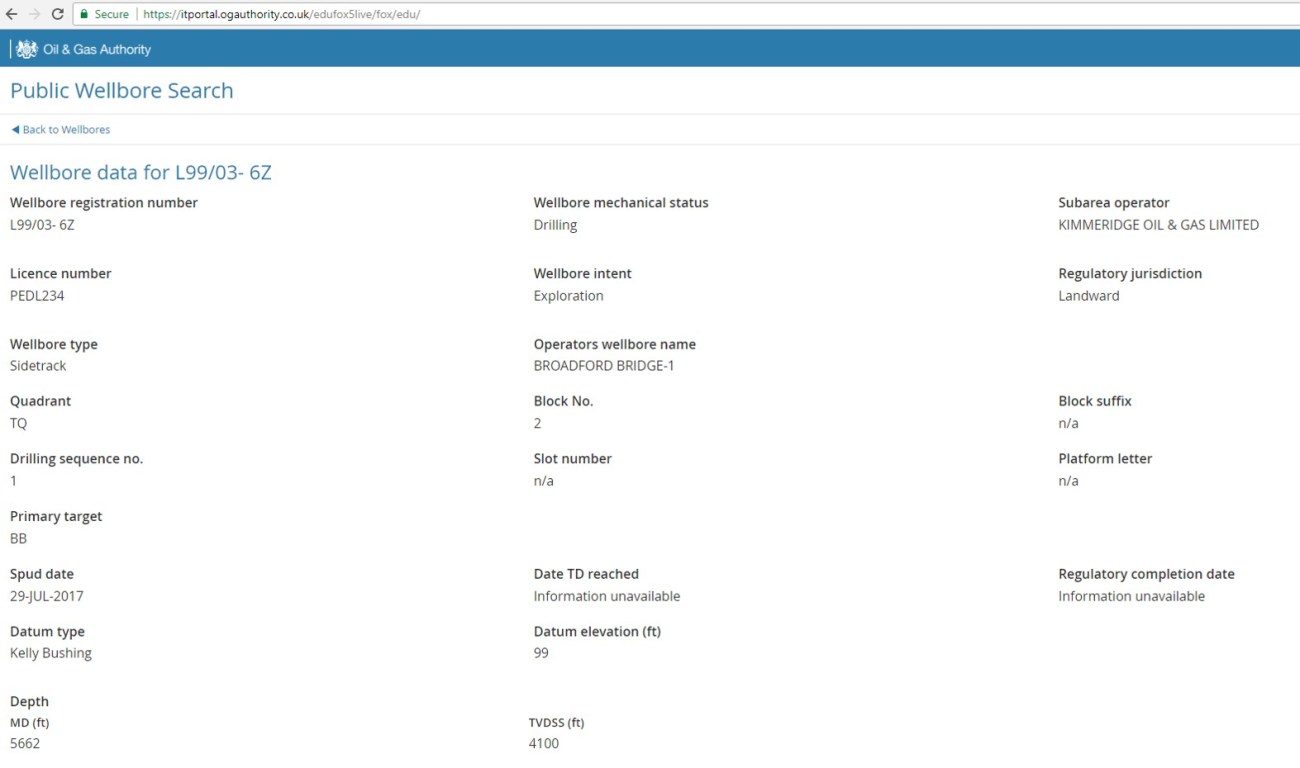Click the Sidetrack wellbore type value
Viewport: 1300px width, 768px height.
click(x=38, y=366)
